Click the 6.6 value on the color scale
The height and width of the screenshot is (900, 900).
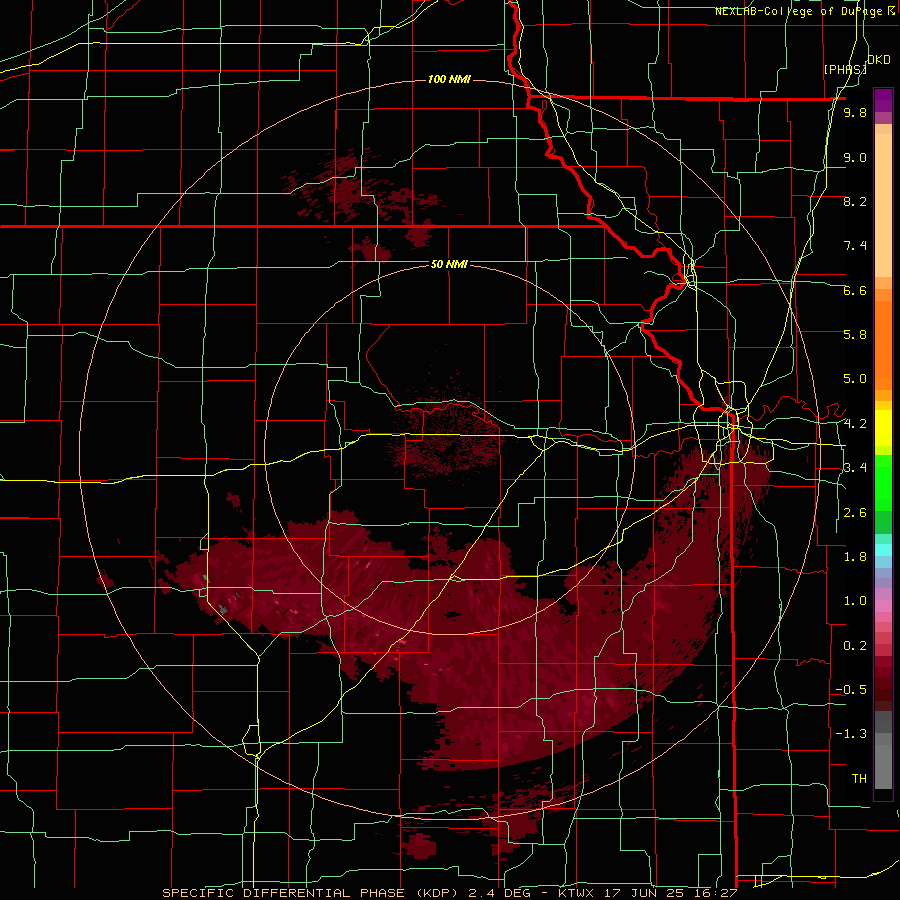pyautogui.click(x=855, y=290)
